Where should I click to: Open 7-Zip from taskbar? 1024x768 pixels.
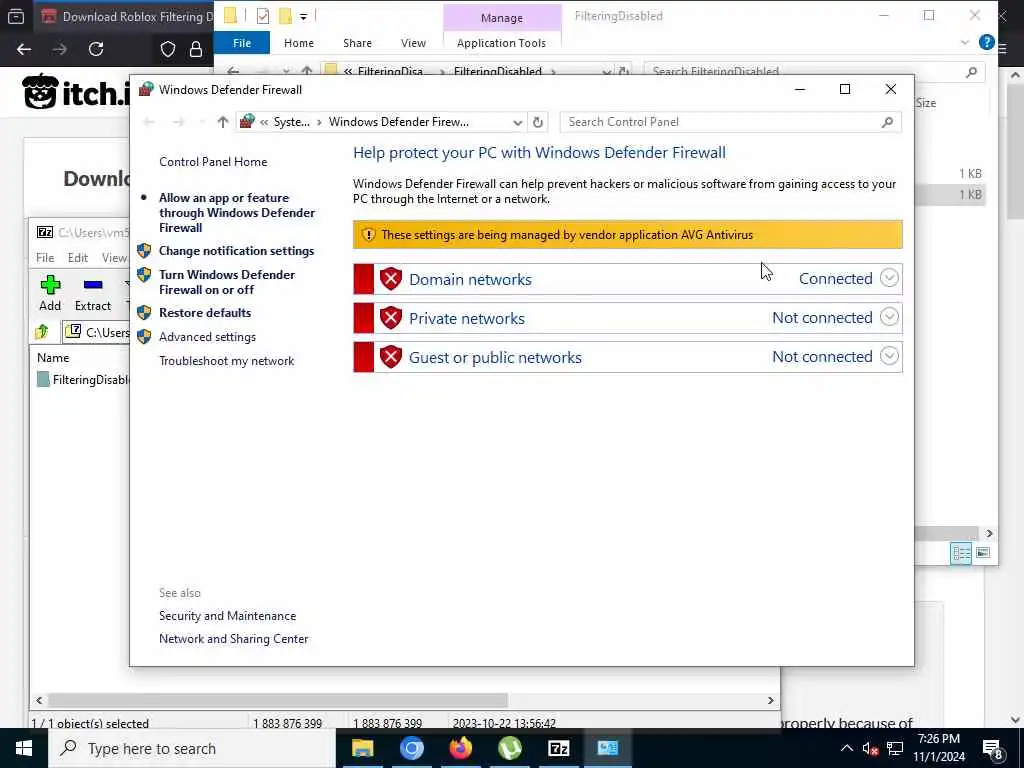[x=558, y=748]
